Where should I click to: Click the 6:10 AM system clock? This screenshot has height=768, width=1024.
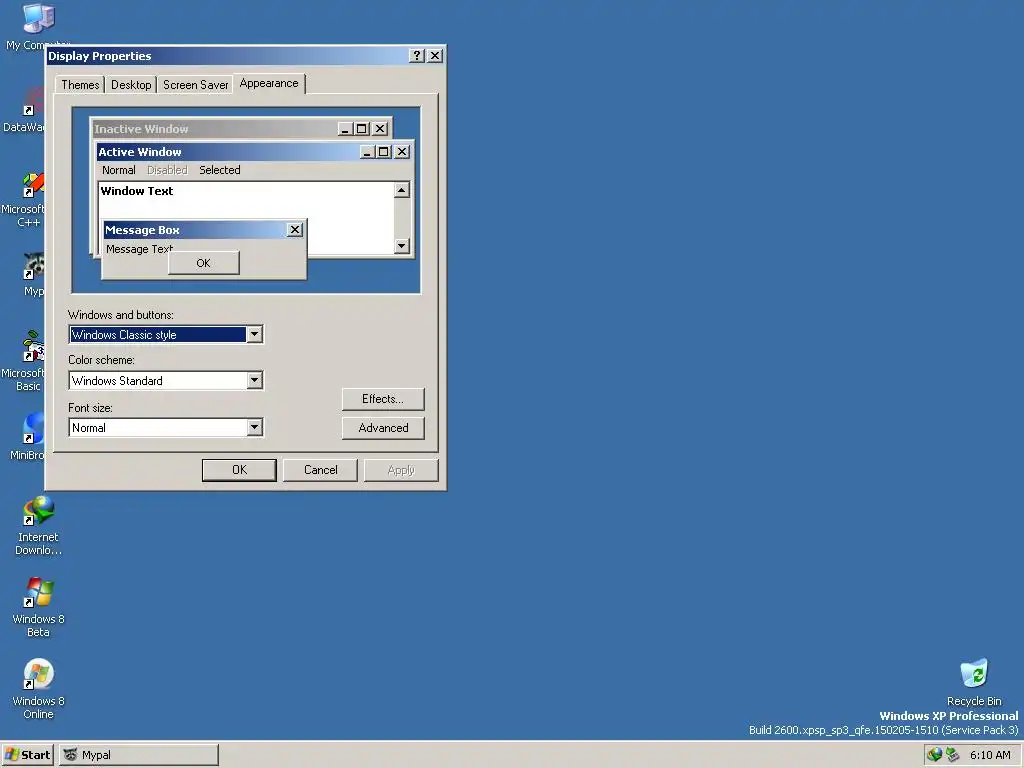990,755
